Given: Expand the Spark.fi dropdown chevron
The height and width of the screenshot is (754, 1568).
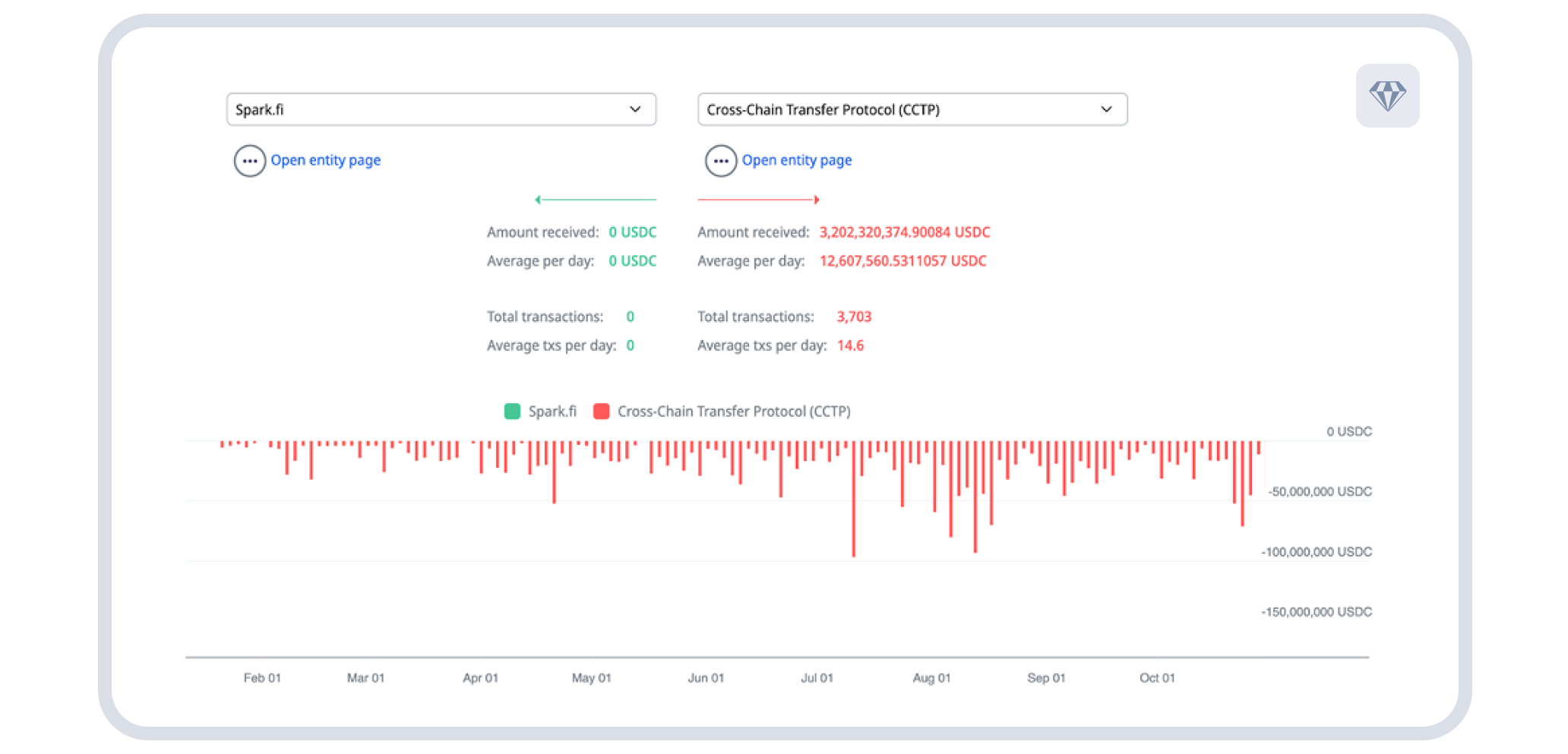Looking at the screenshot, I should point(635,109).
